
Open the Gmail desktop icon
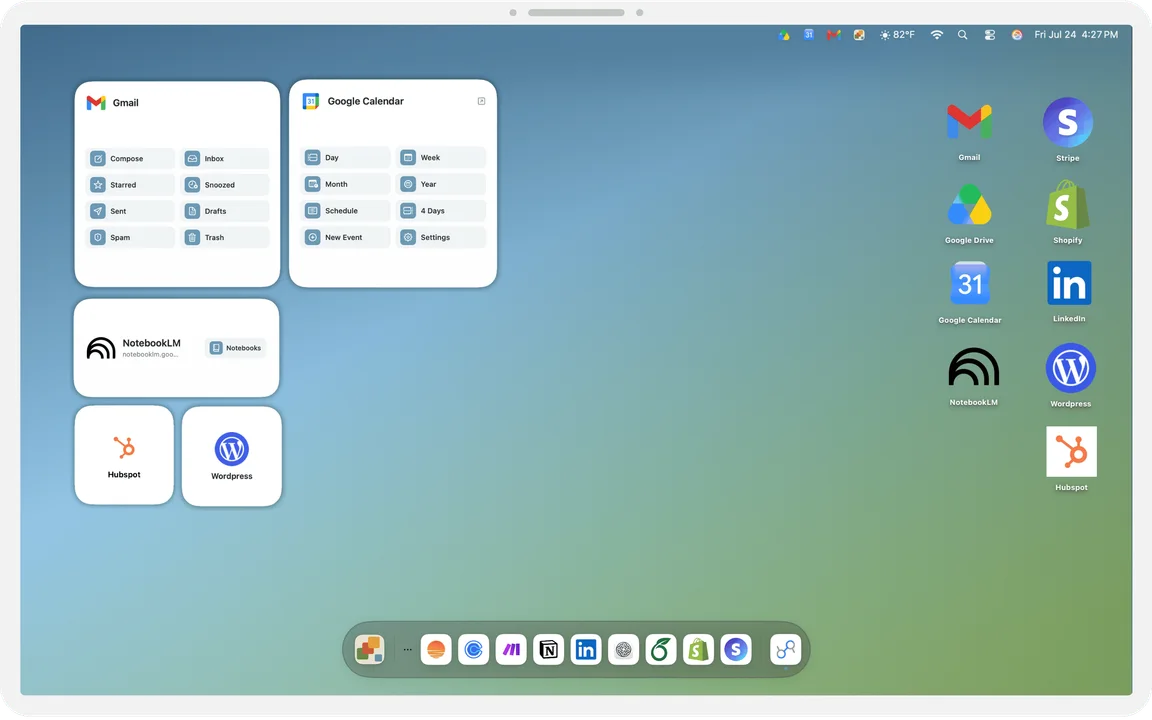[969, 123]
